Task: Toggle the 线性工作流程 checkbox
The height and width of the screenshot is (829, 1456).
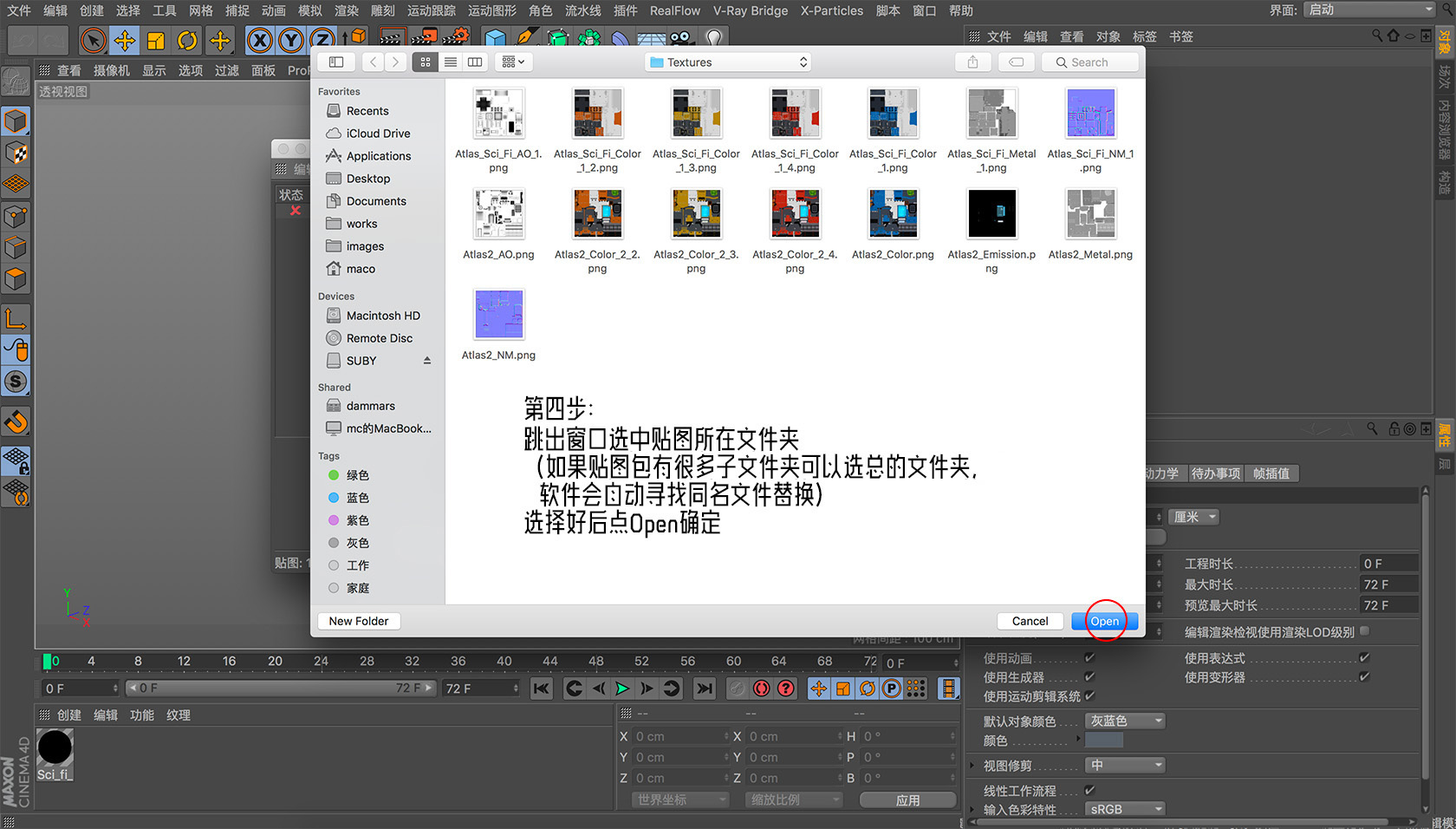Action: pos(1089,791)
